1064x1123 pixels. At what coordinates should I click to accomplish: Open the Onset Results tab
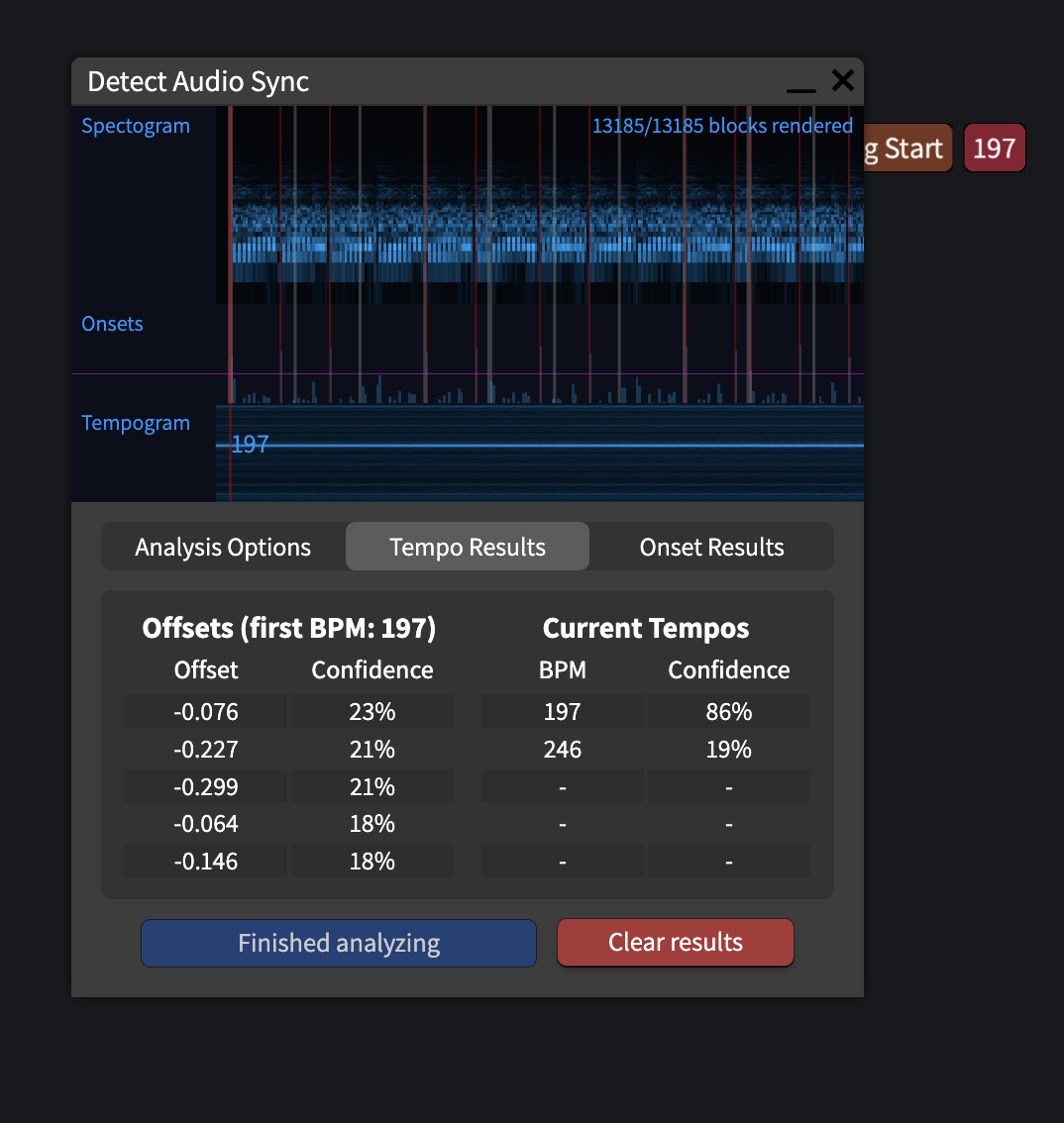[711, 548]
